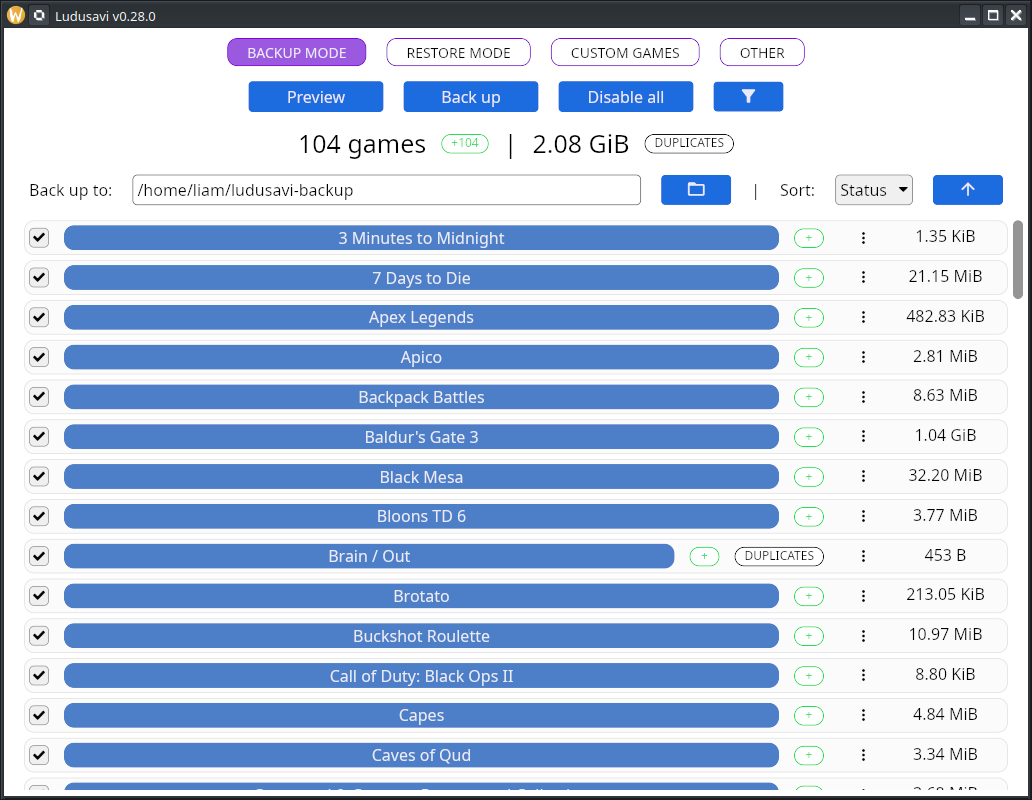Click the DUPLICATES badge on Brain / Out row
Viewport: 1032px width, 800px height.
tap(779, 557)
